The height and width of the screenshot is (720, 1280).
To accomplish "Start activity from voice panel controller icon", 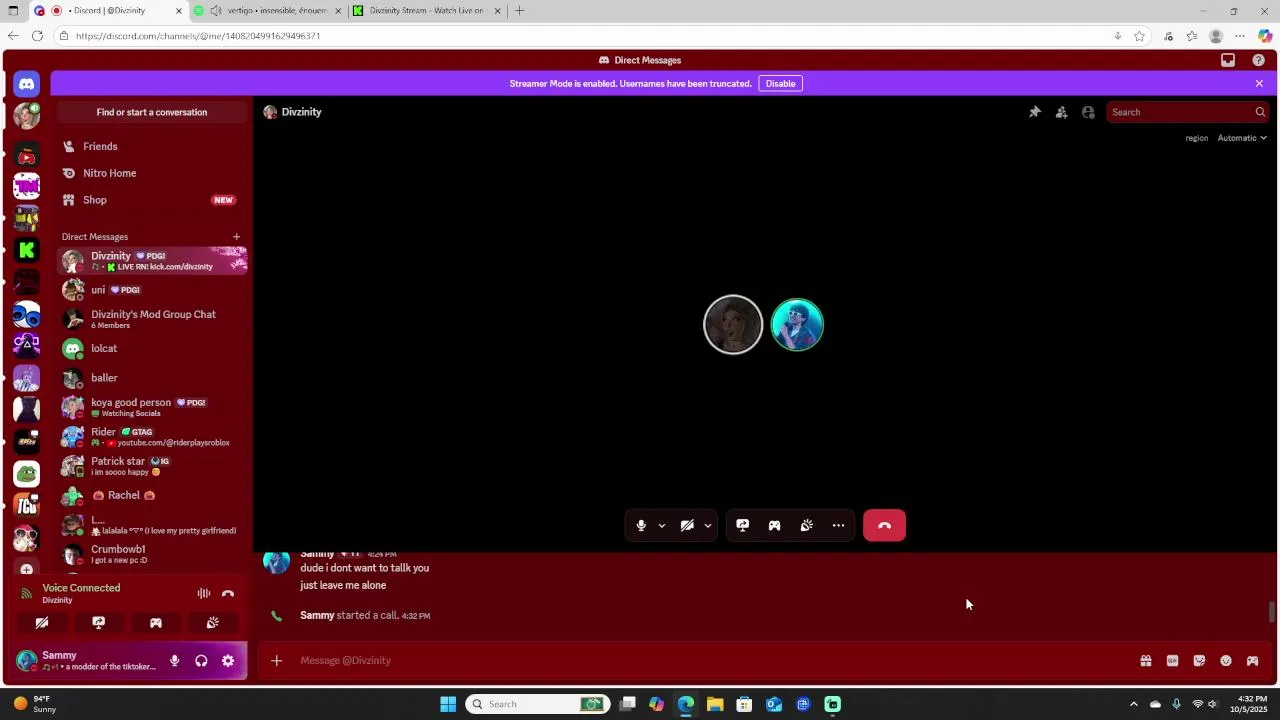I will [x=156, y=623].
